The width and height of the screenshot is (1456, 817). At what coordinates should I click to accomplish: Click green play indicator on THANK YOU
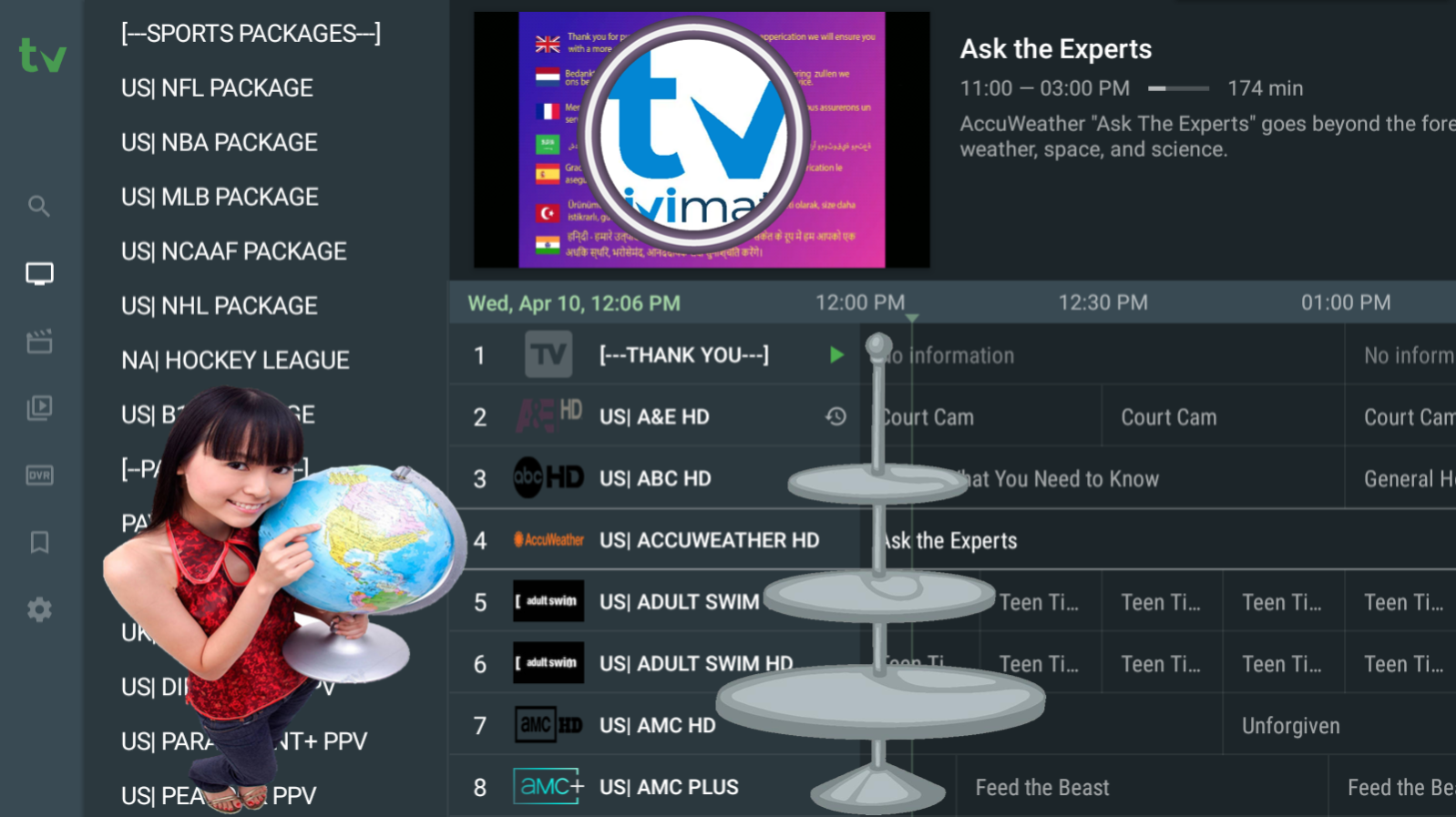pyautogui.click(x=836, y=354)
